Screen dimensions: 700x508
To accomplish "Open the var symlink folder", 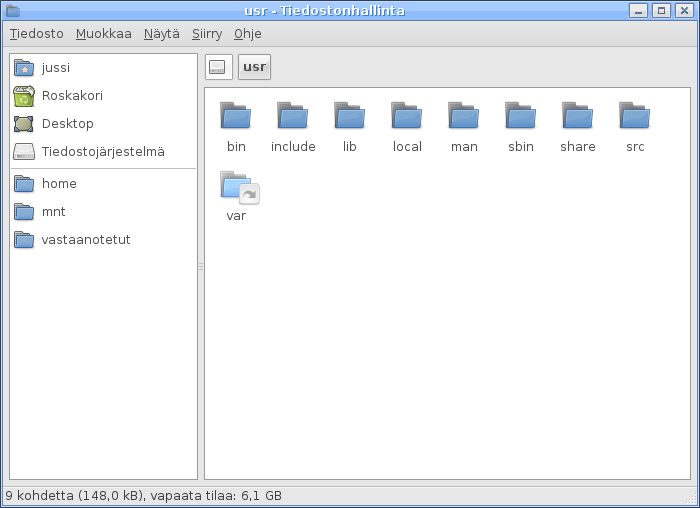I will point(237,187).
